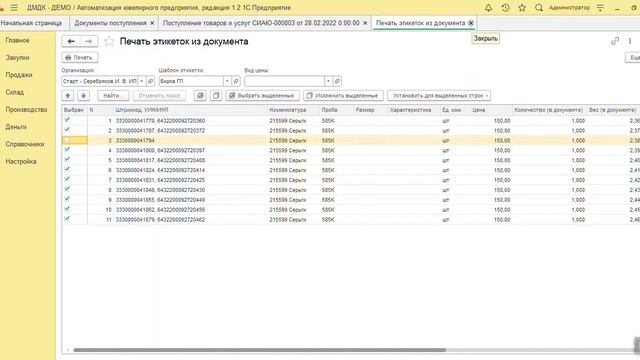Open Настройка section
This screenshot has height=360, width=640.
pyautogui.click(x=21, y=162)
